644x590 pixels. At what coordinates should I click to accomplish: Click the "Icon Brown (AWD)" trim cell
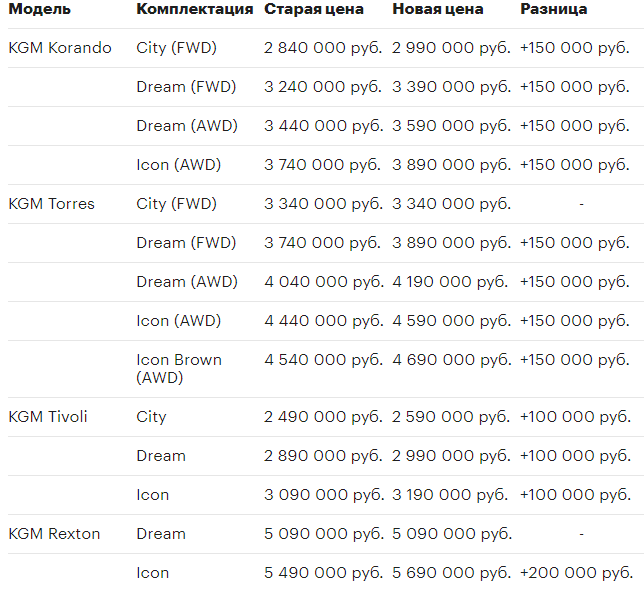(x=179, y=369)
